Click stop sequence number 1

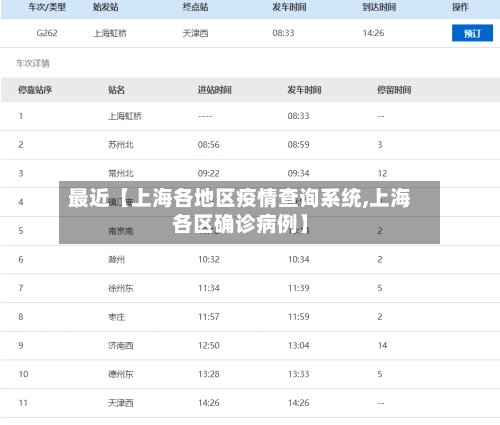(21, 116)
